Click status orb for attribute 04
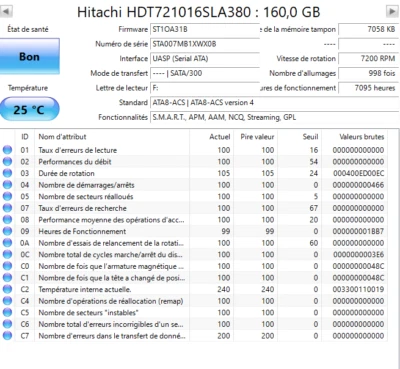 [x=7, y=185]
